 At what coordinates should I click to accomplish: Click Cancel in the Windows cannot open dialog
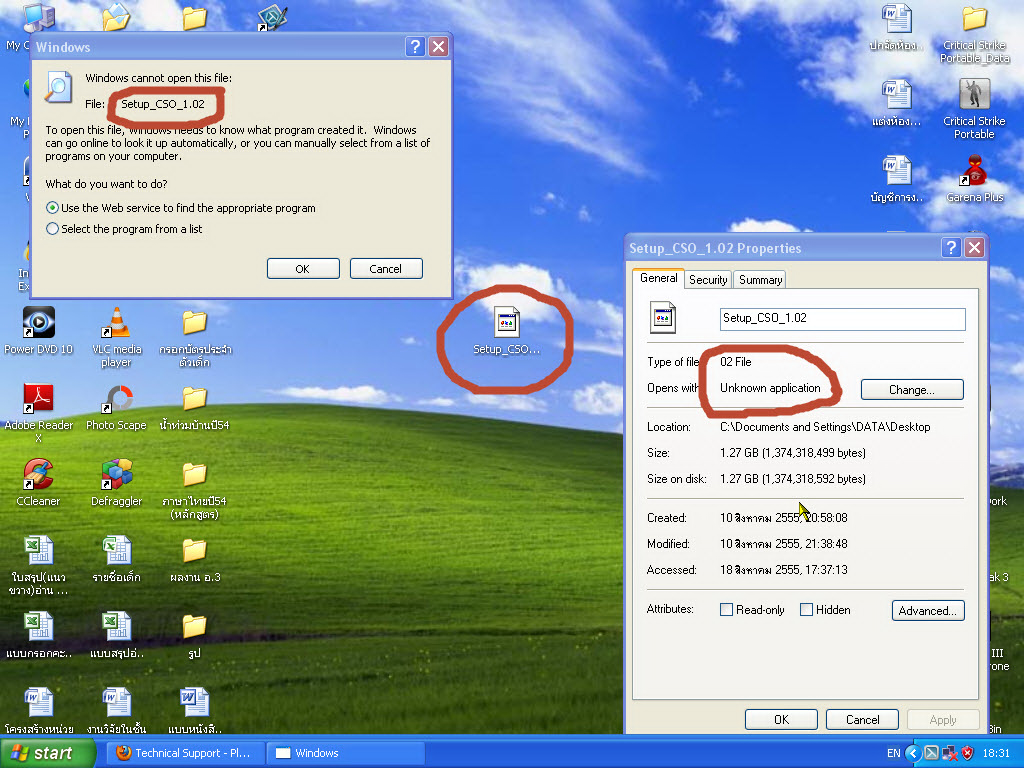click(386, 268)
